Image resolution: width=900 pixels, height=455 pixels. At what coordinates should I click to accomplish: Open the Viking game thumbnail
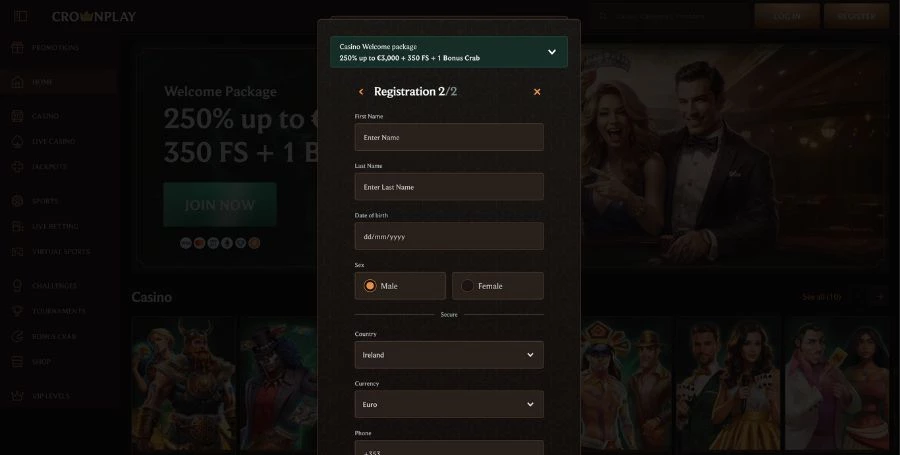[184, 384]
